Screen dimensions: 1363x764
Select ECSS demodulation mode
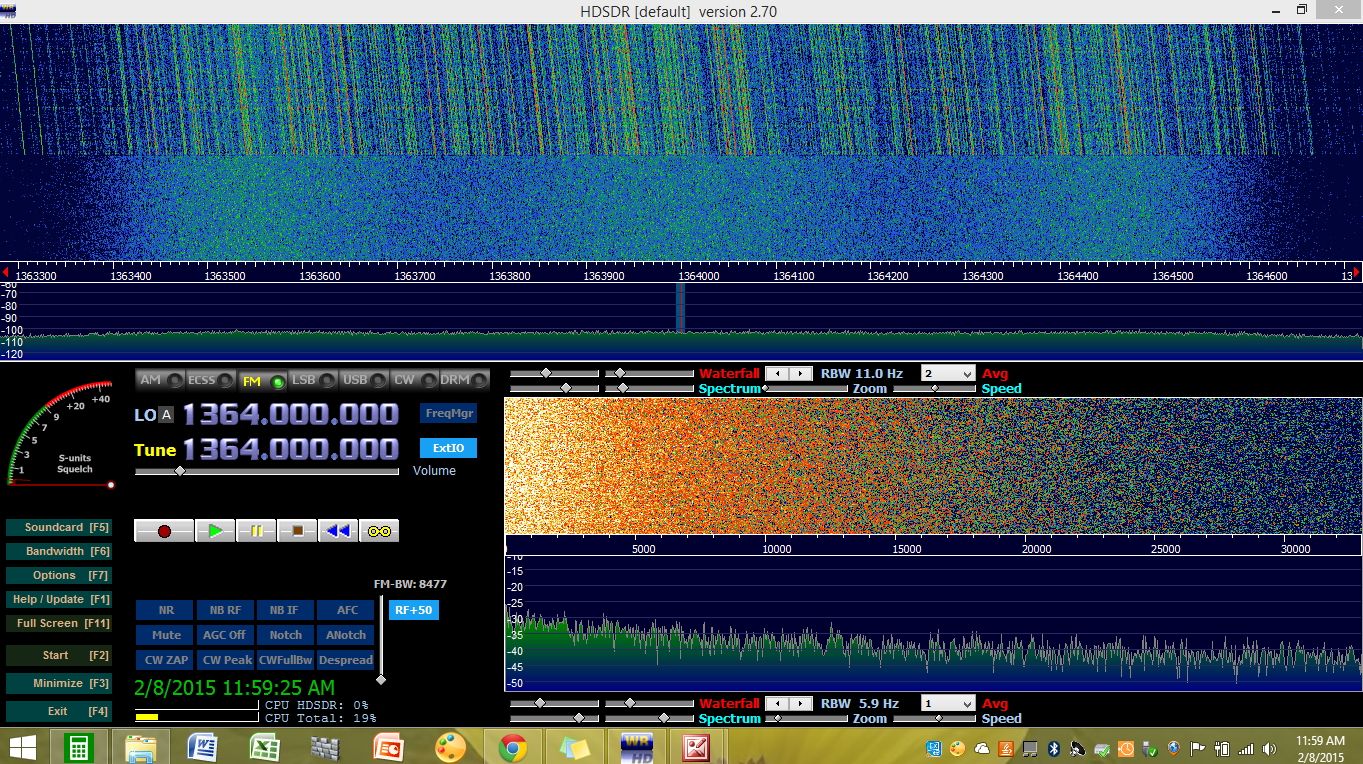click(x=211, y=380)
